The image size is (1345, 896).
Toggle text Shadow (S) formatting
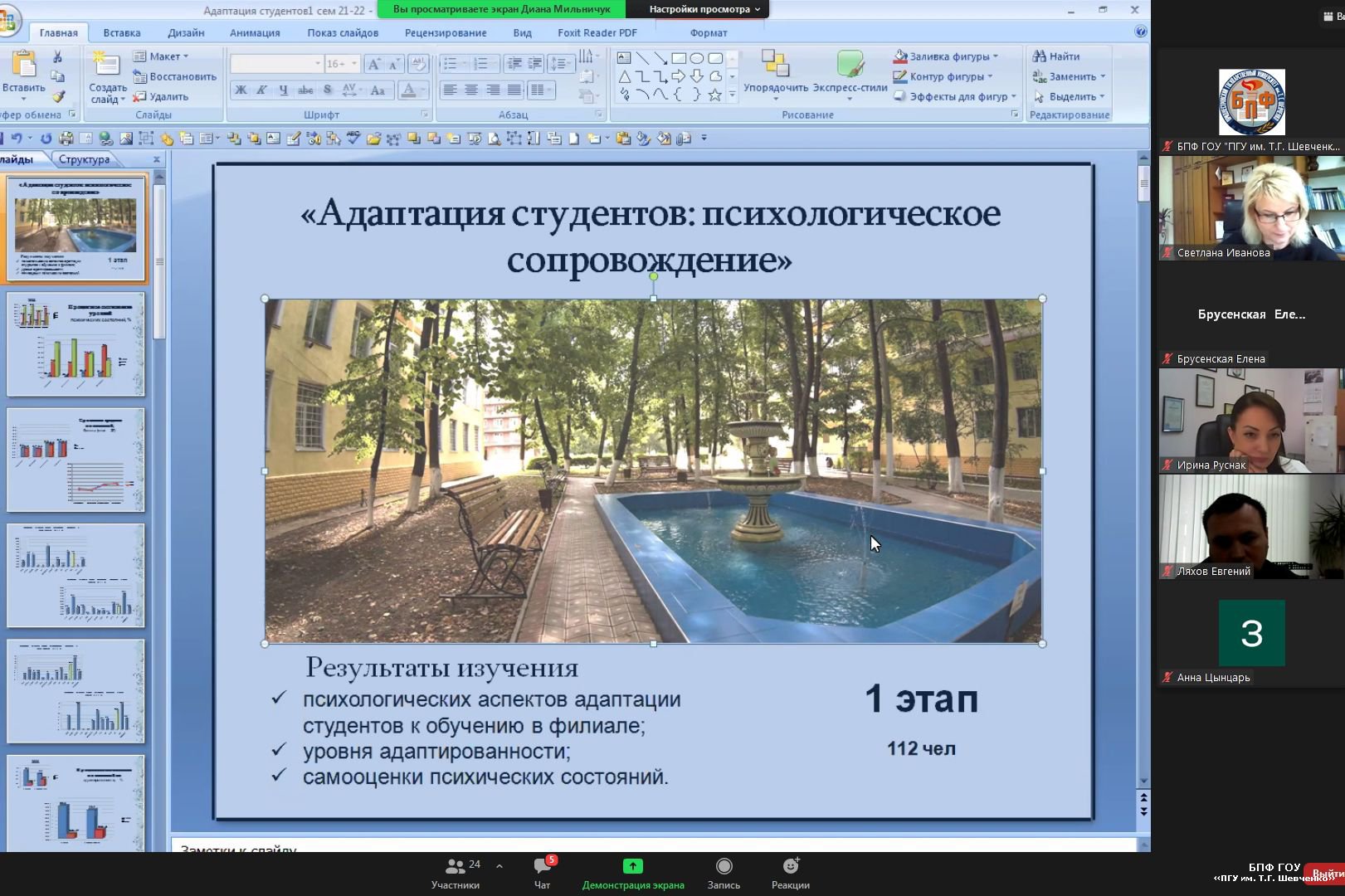click(x=327, y=90)
